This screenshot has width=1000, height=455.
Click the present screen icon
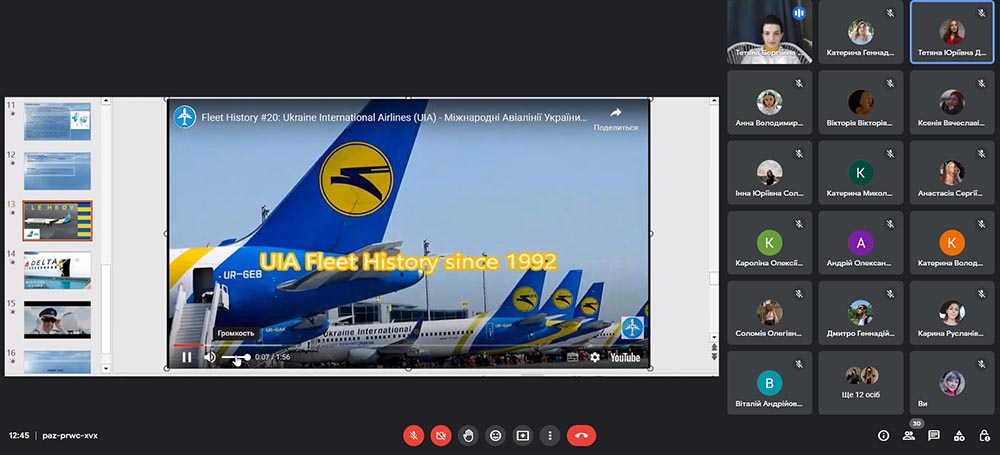[x=522, y=436]
